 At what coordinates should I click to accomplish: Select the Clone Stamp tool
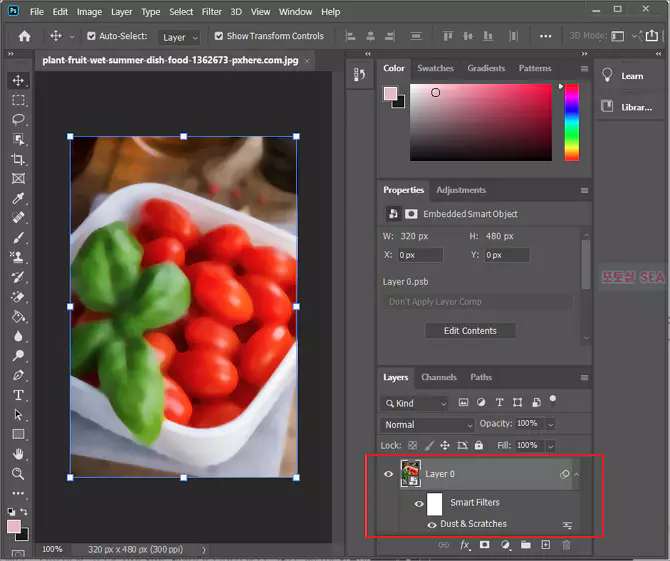[18, 257]
